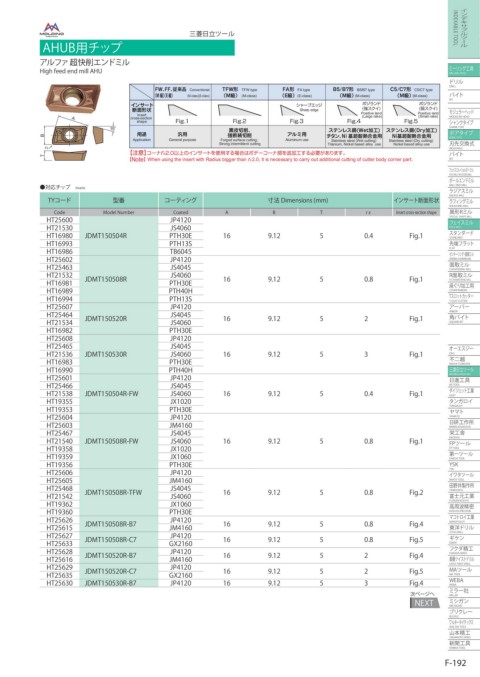
Task: Open the タンガロイ maker tab
Action: coord(463,402)
